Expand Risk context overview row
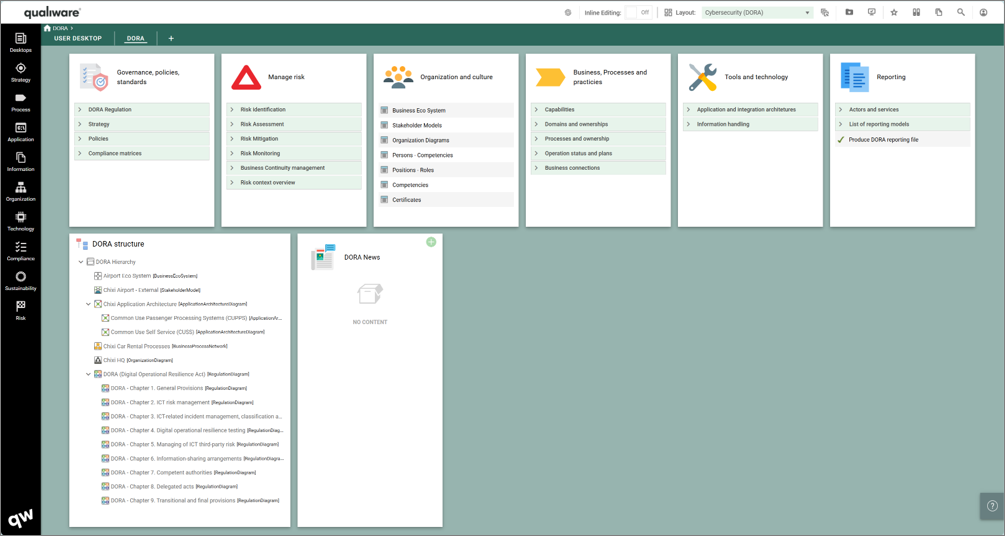1005x536 pixels. [294, 183]
